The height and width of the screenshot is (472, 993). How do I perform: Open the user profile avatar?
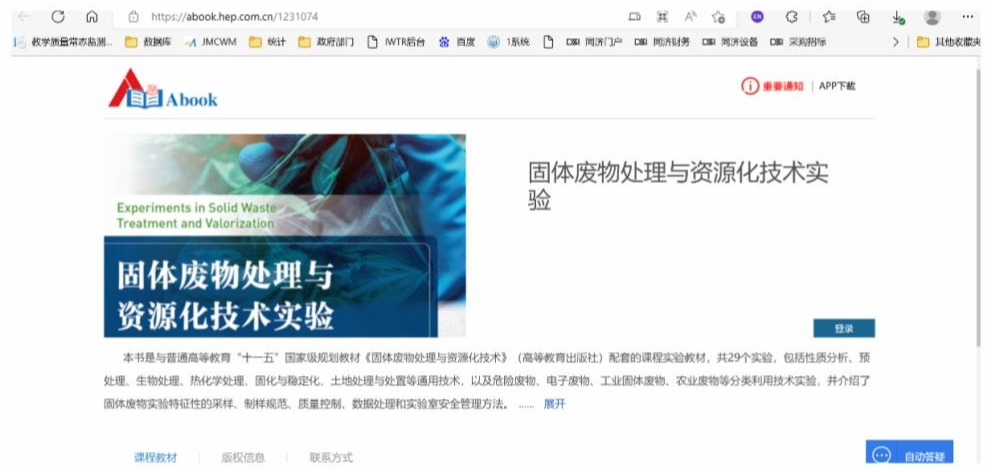[932, 17]
